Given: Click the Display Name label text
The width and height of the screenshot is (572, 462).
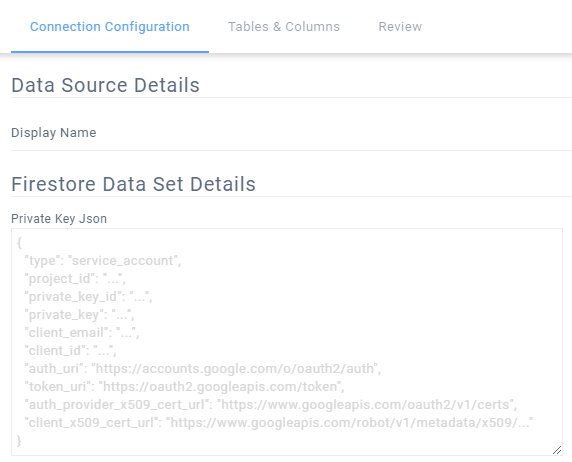Looking at the screenshot, I should [54, 133].
